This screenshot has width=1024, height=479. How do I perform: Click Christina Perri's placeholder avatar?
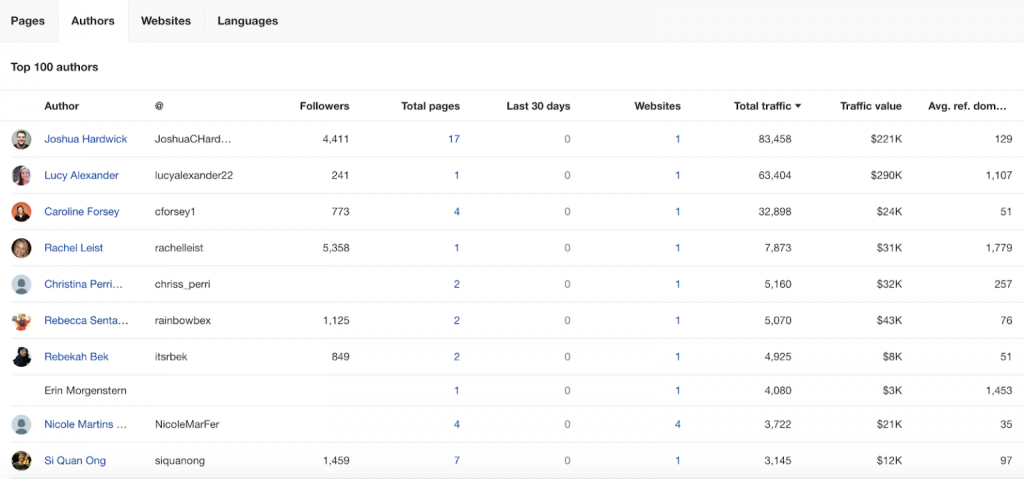(x=22, y=284)
